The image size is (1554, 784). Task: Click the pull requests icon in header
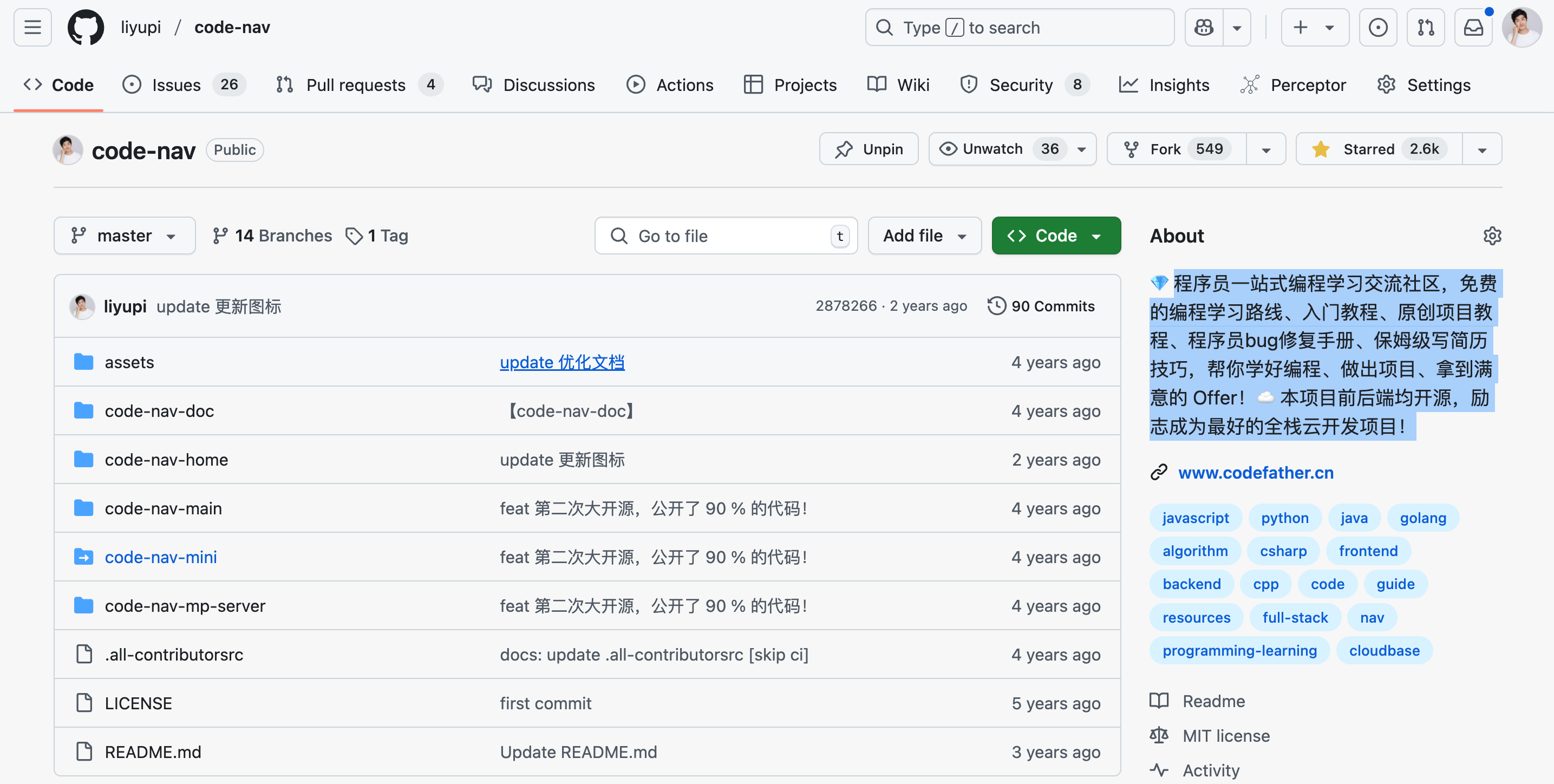pos(1426,27)
